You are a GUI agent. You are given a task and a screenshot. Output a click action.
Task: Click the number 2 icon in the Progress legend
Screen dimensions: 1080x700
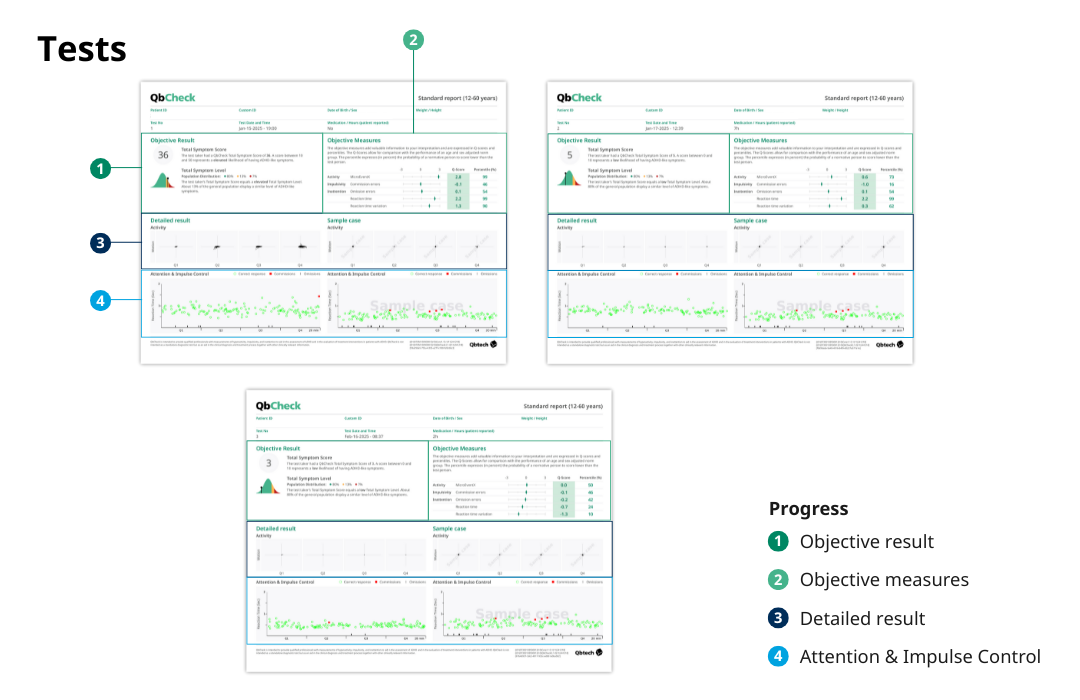click(778, 580)
